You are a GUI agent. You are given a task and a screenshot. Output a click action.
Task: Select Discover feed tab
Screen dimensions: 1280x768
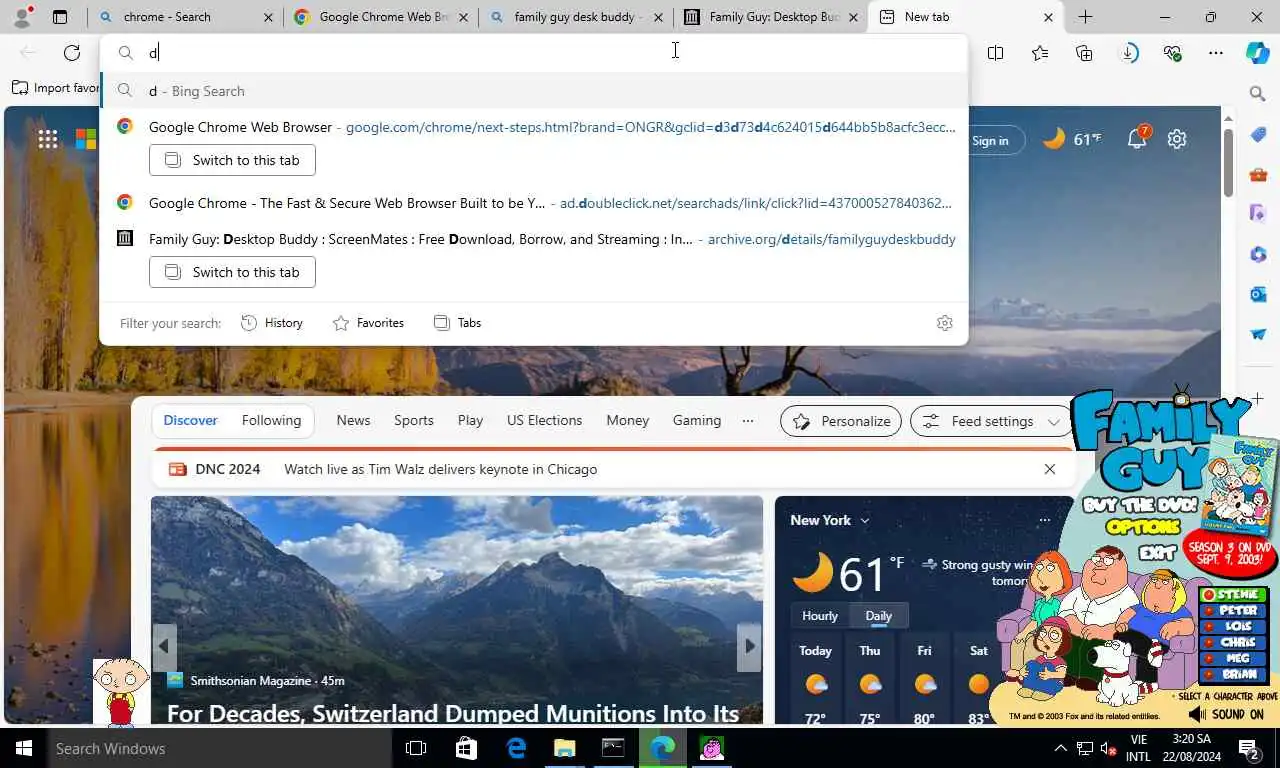190,420
